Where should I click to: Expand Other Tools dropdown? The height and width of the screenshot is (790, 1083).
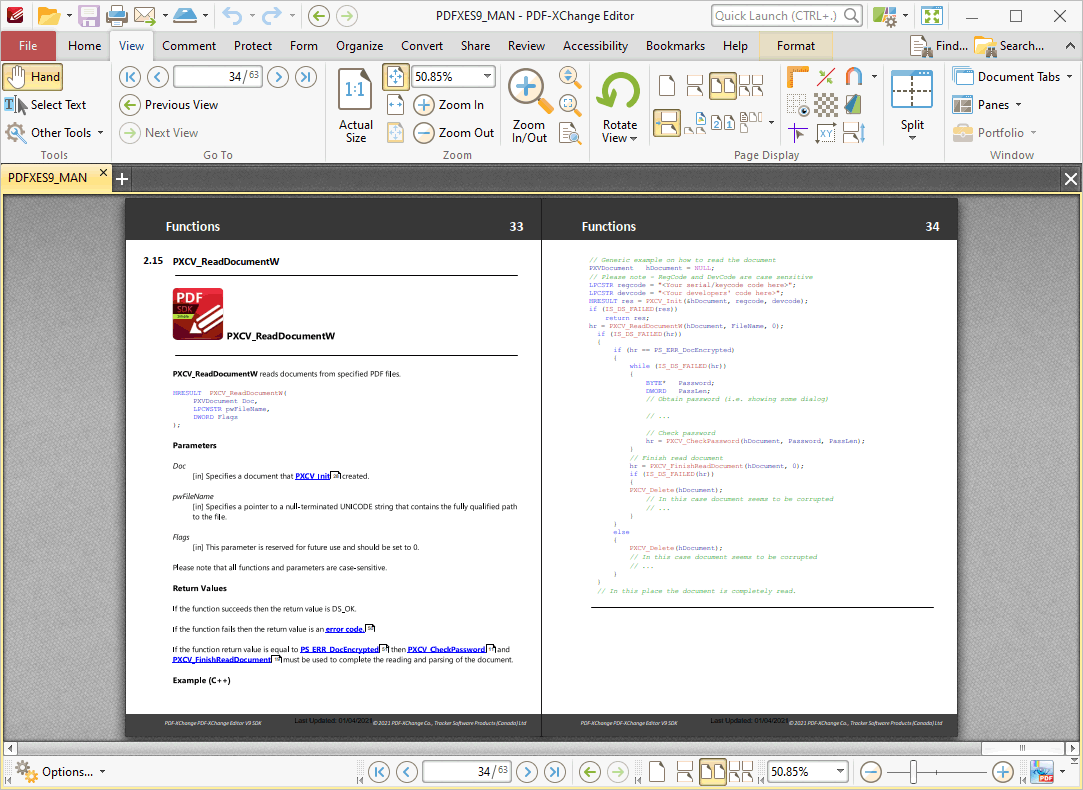[x=100, y=133]
